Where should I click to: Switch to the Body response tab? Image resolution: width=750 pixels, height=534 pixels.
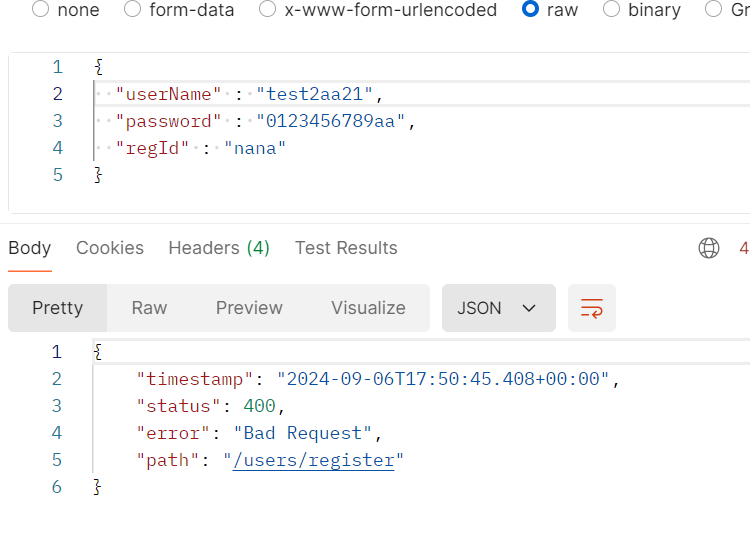pyautogui.click(x=30, y=248)
